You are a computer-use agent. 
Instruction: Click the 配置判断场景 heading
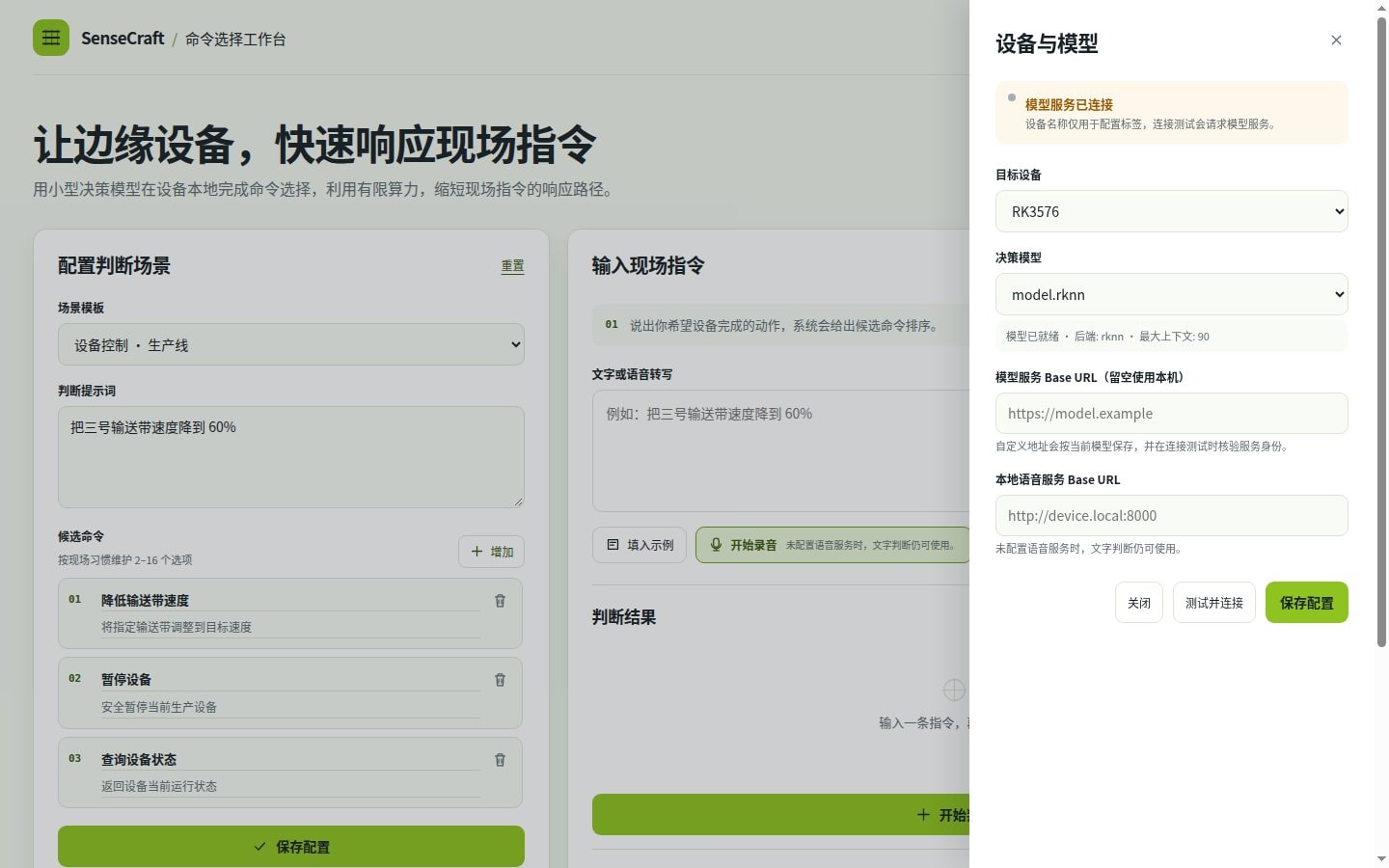[114, 266]
